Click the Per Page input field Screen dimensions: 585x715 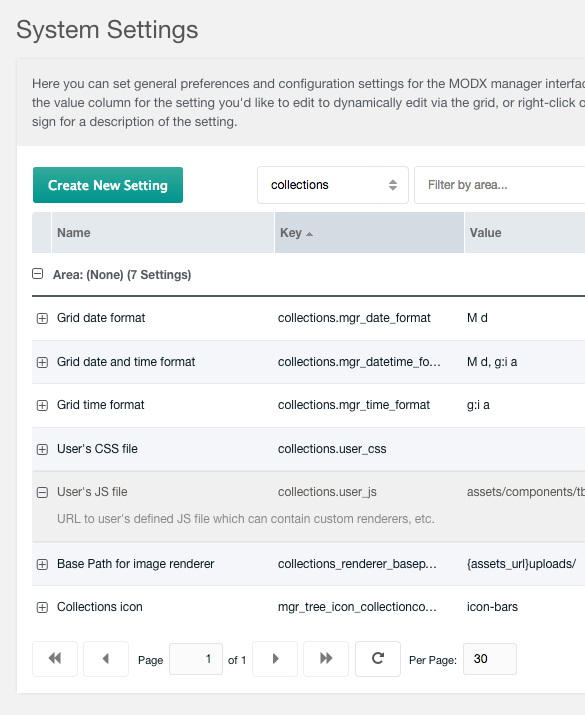click(x=490, y=659)
